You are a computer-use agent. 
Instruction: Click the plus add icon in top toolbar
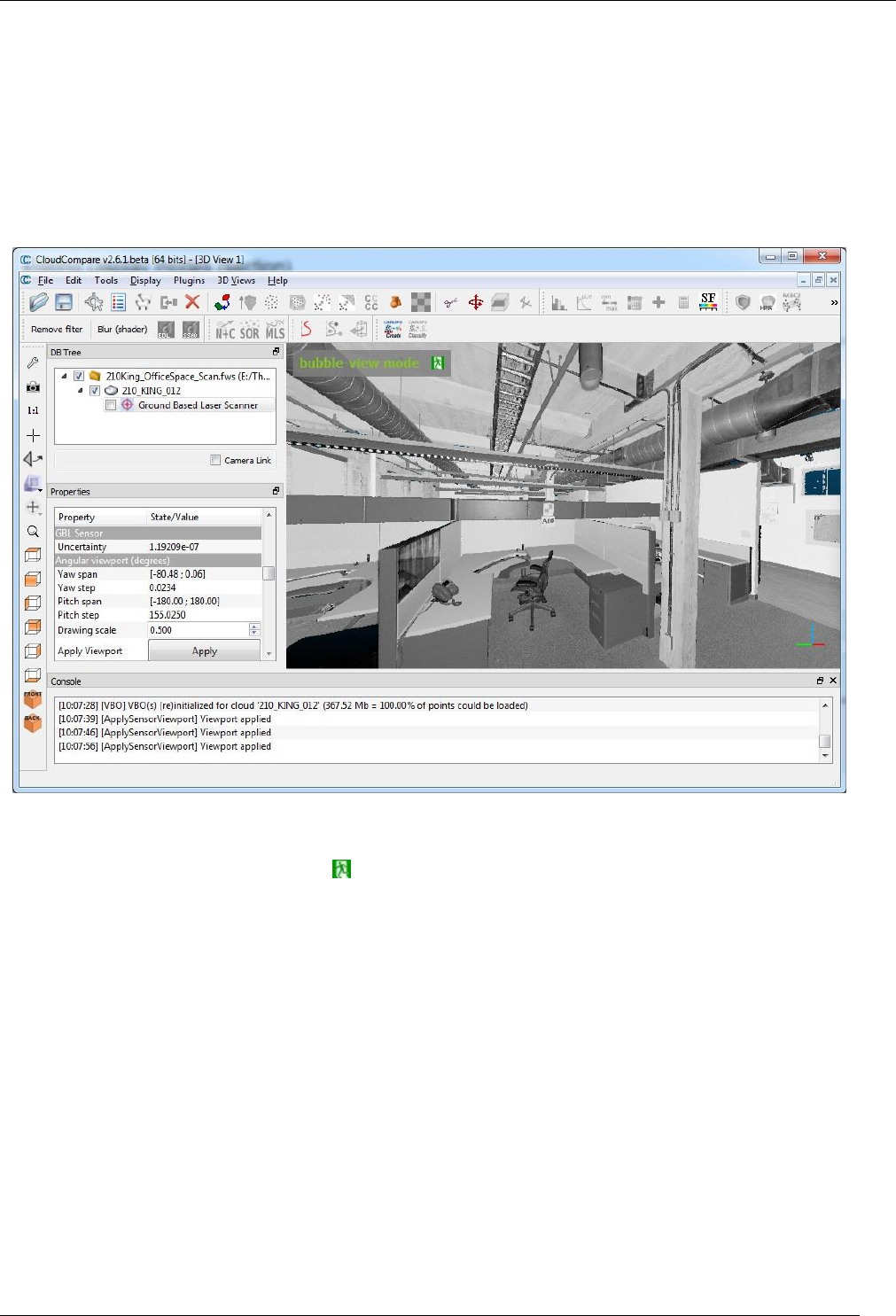tap(658, 302)
